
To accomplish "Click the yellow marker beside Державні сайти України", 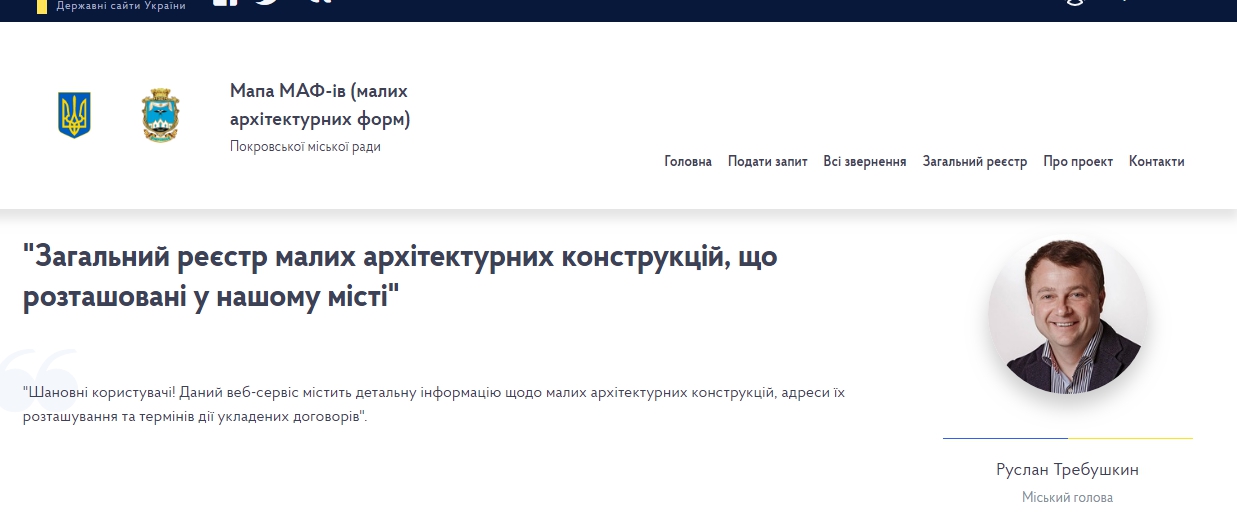I will tap(42, 6).
